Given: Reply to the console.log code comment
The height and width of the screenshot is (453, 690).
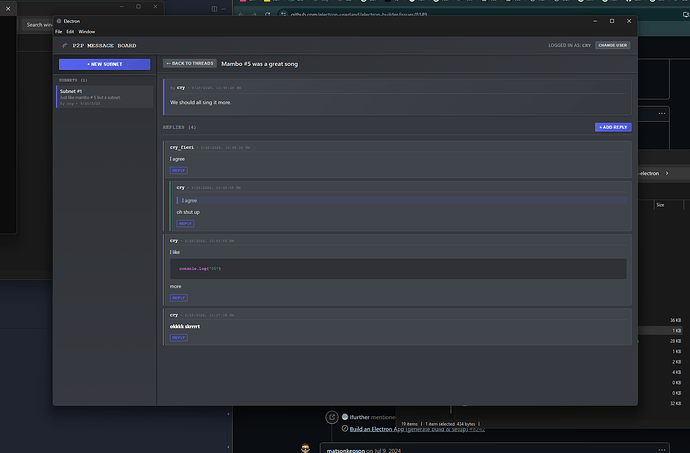Looking at the screenshot, I should pos(179,298).
